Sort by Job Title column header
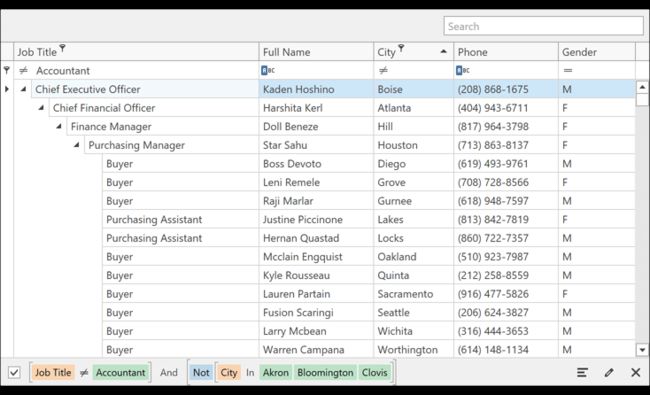Image resolution: width=650 pixels, height=395 pixels. pyautogui.click(x=136, y=52)
